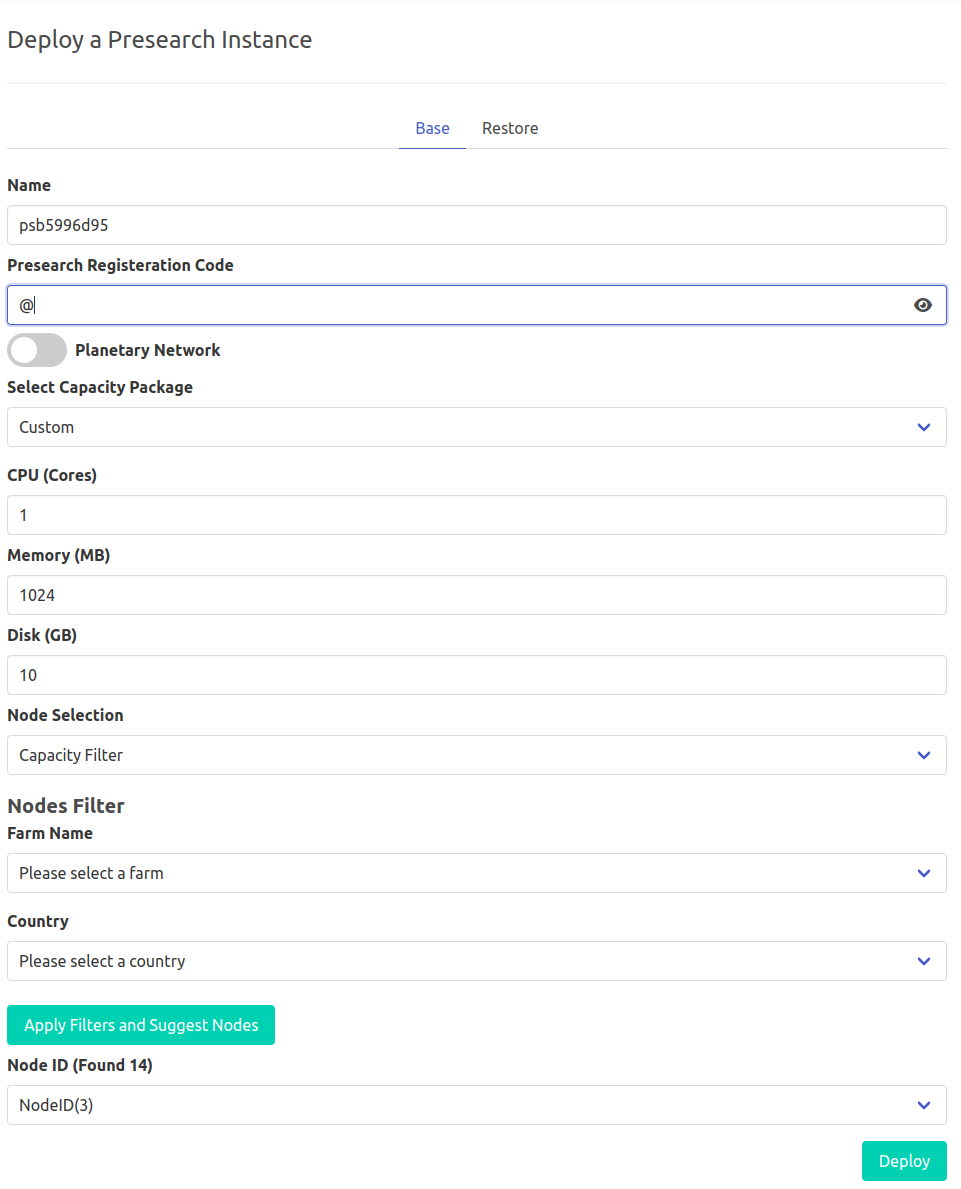Click the Node ID dropdown chevron
961x1189 pixels.
point(923,1105)
